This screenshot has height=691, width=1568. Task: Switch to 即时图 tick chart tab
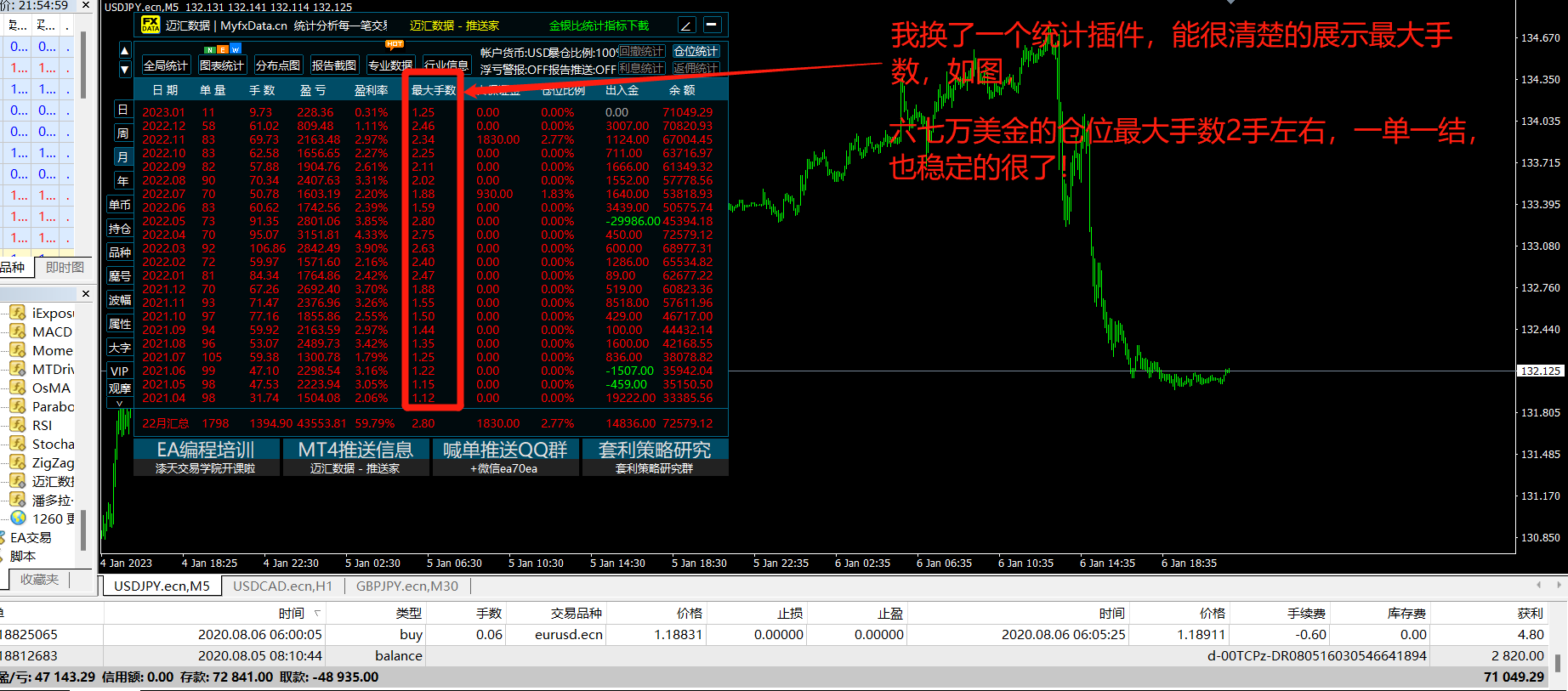coord(65,267)
